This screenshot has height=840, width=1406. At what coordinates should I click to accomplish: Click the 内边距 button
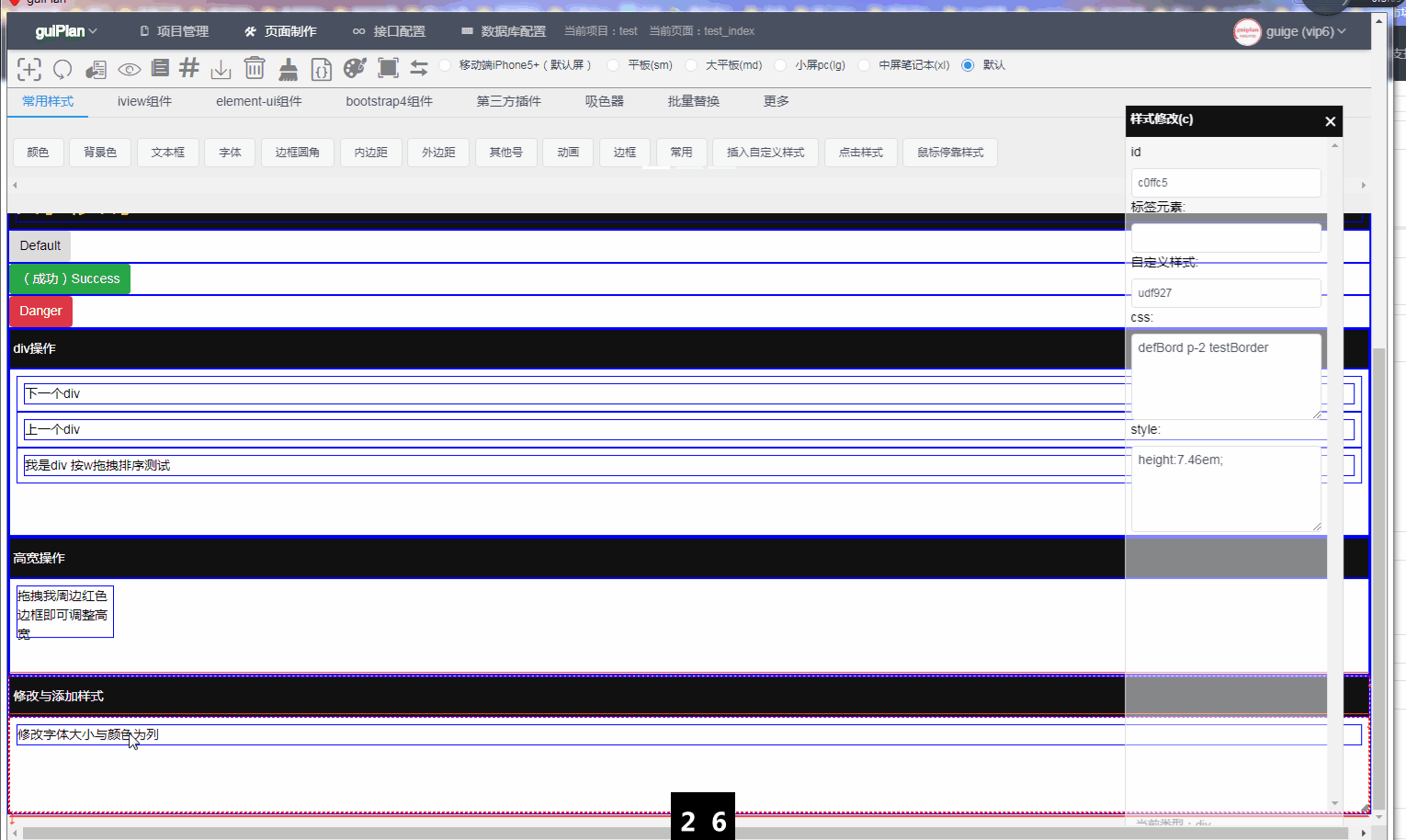point(371,153)
